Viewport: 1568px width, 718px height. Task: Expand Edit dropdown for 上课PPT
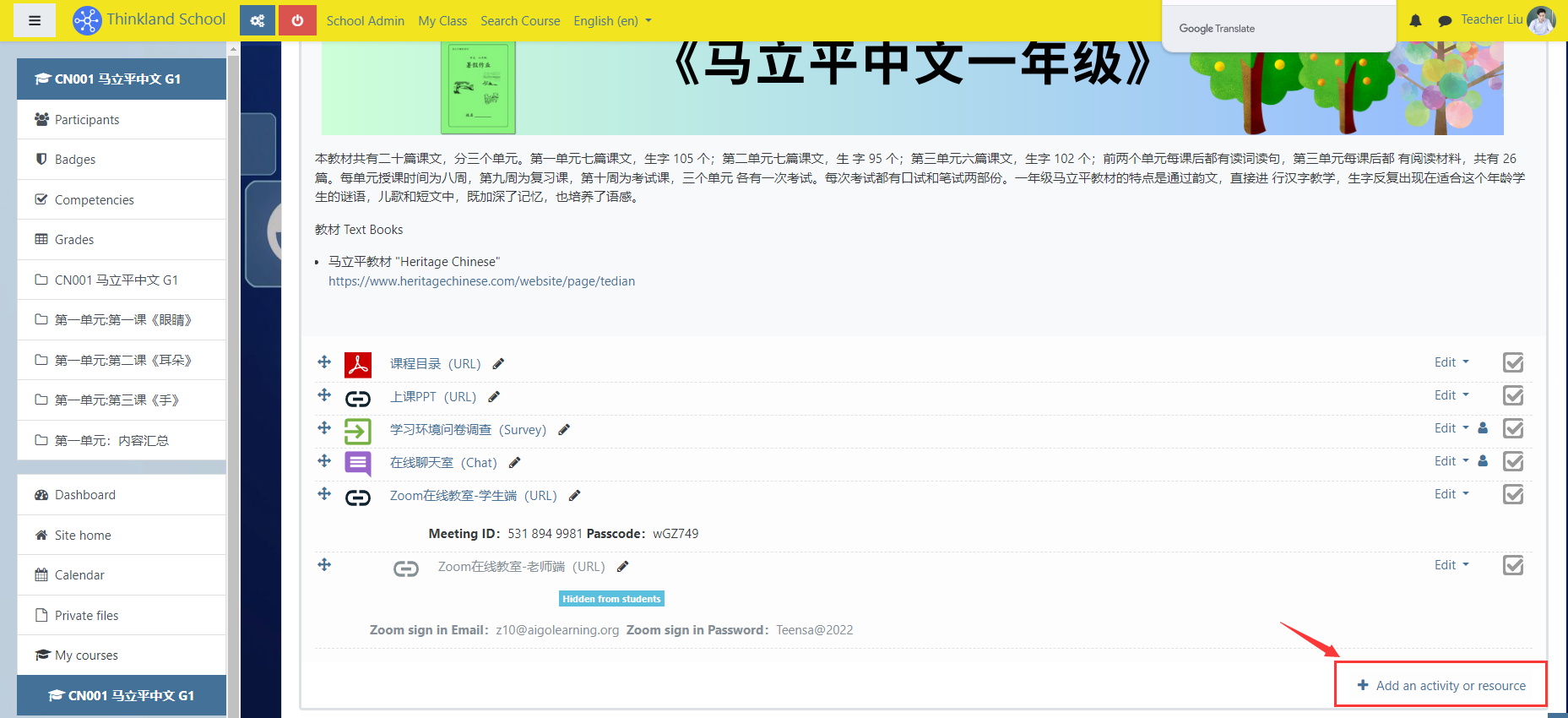click(1451, 395)
